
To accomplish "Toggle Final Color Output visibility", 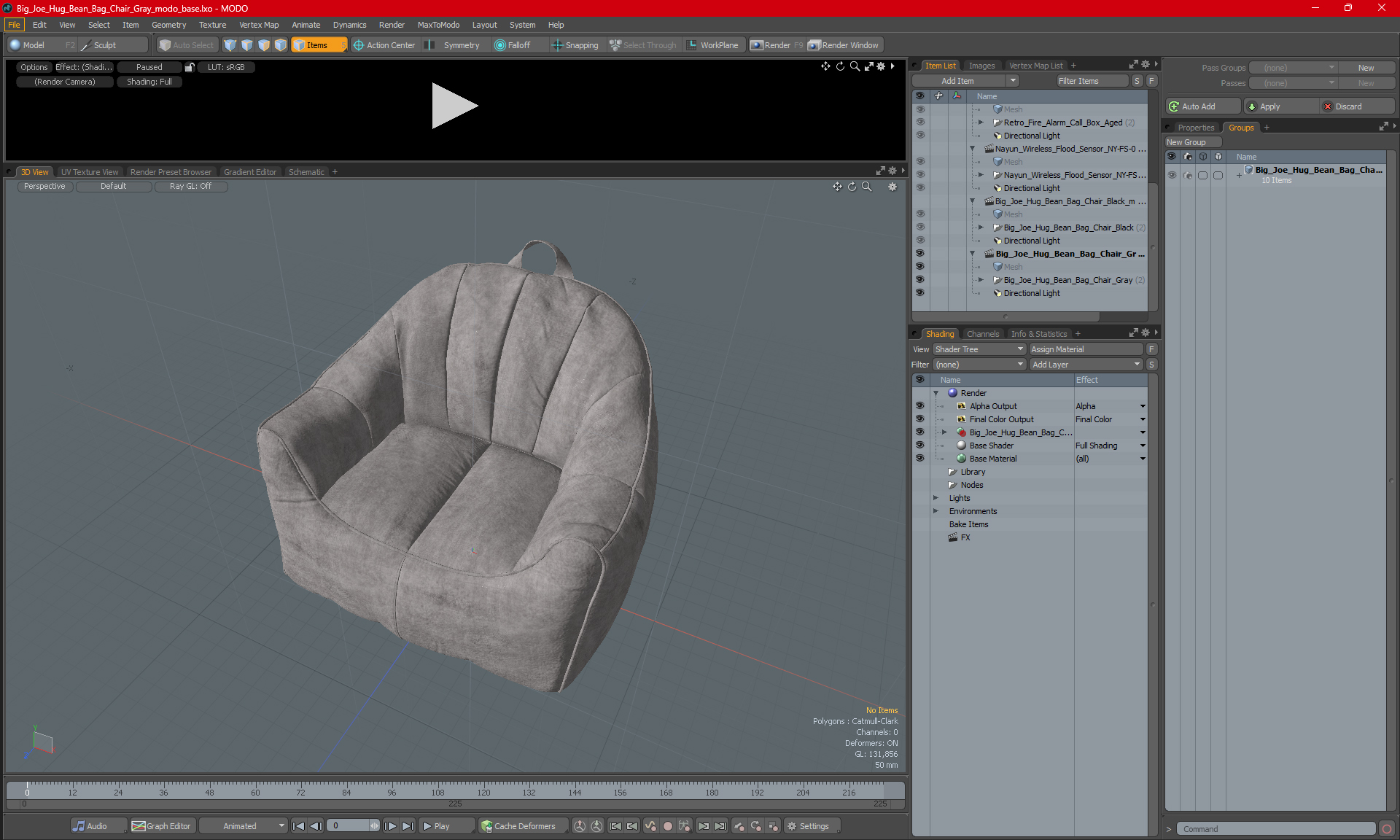I will [x=919, y=419].
